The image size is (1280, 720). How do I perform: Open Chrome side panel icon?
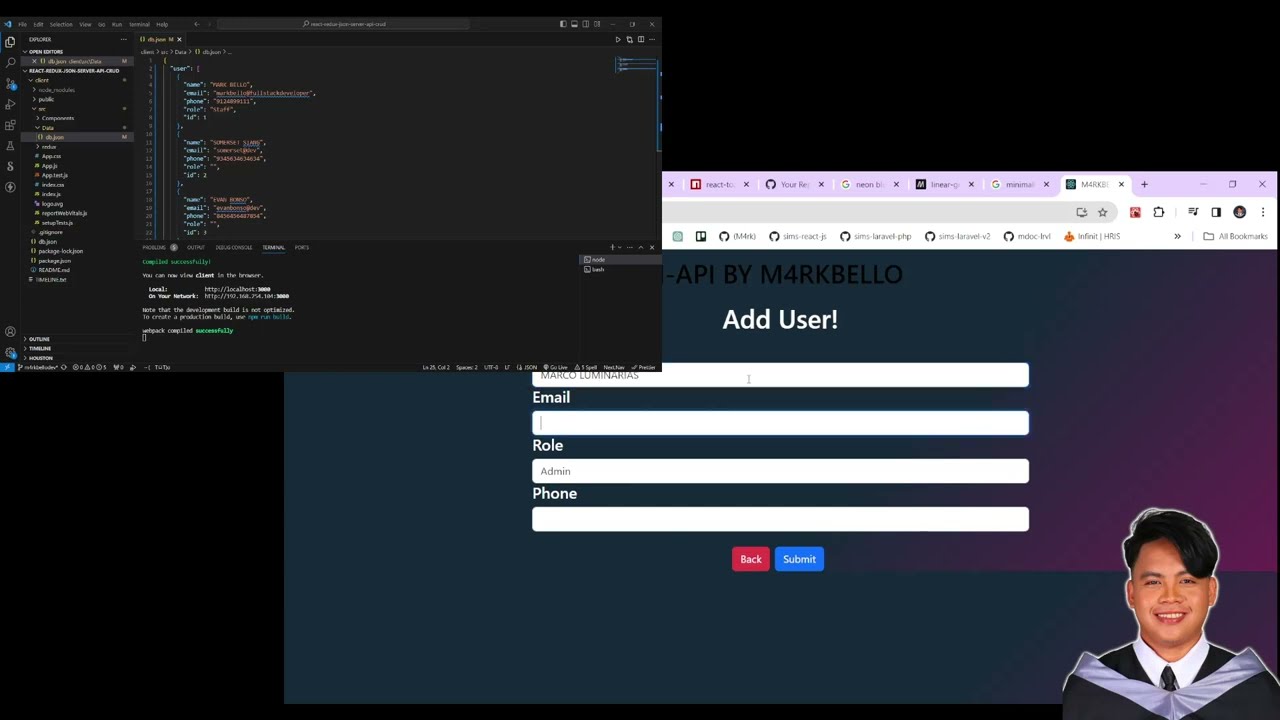1216,212
